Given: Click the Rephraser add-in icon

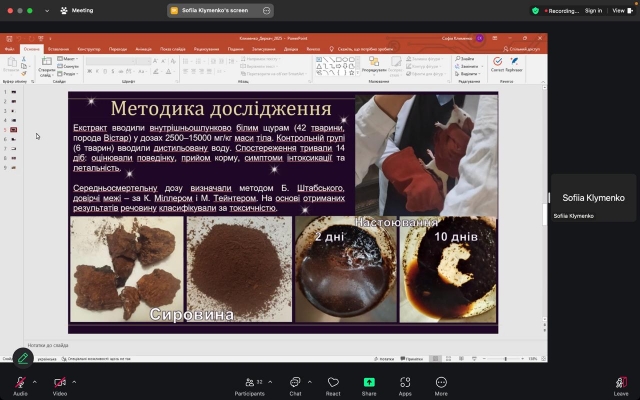Looking at the screenshot, I should tap(514, 64).
